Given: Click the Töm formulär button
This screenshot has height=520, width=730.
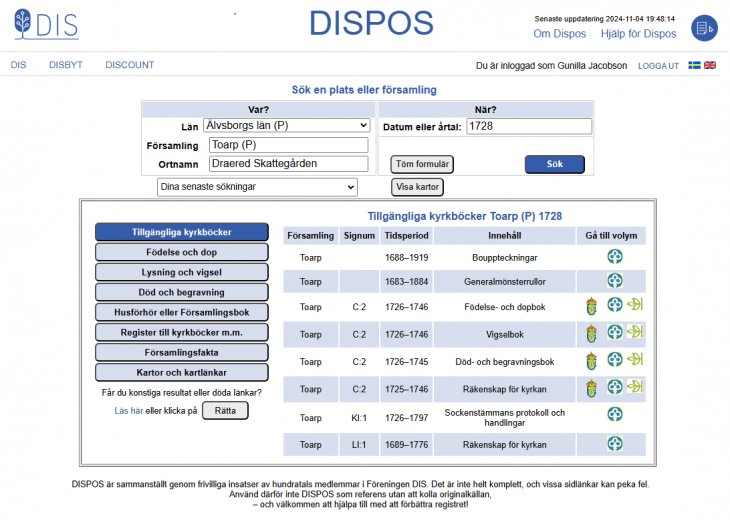Looking at the screenshot, I should tap(422, 164).
